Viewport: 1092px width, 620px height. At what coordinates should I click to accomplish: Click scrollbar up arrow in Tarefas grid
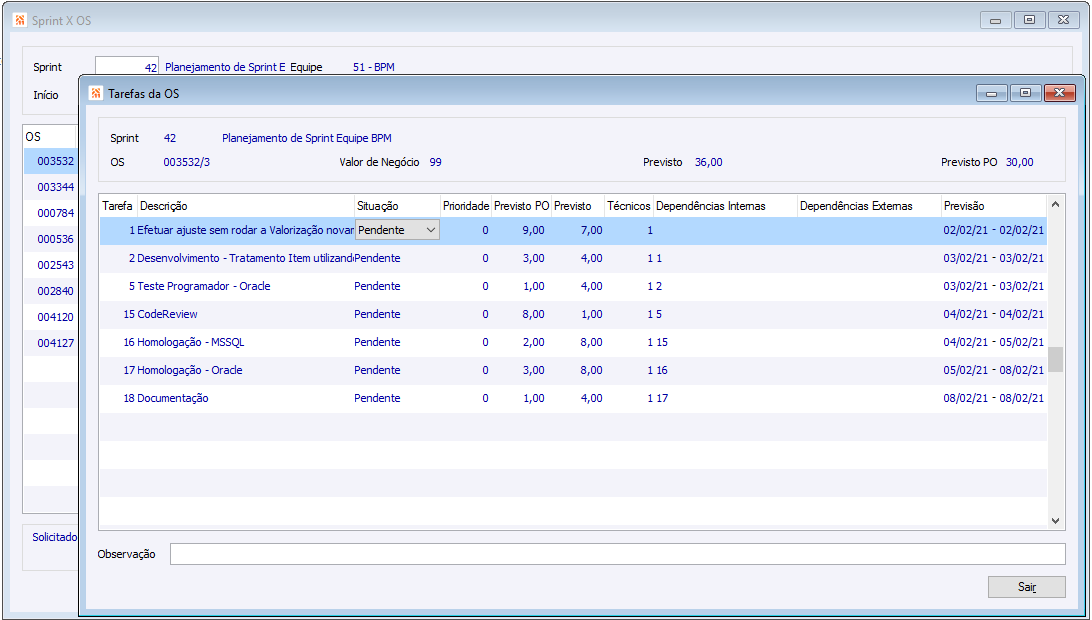[1055, 205]
